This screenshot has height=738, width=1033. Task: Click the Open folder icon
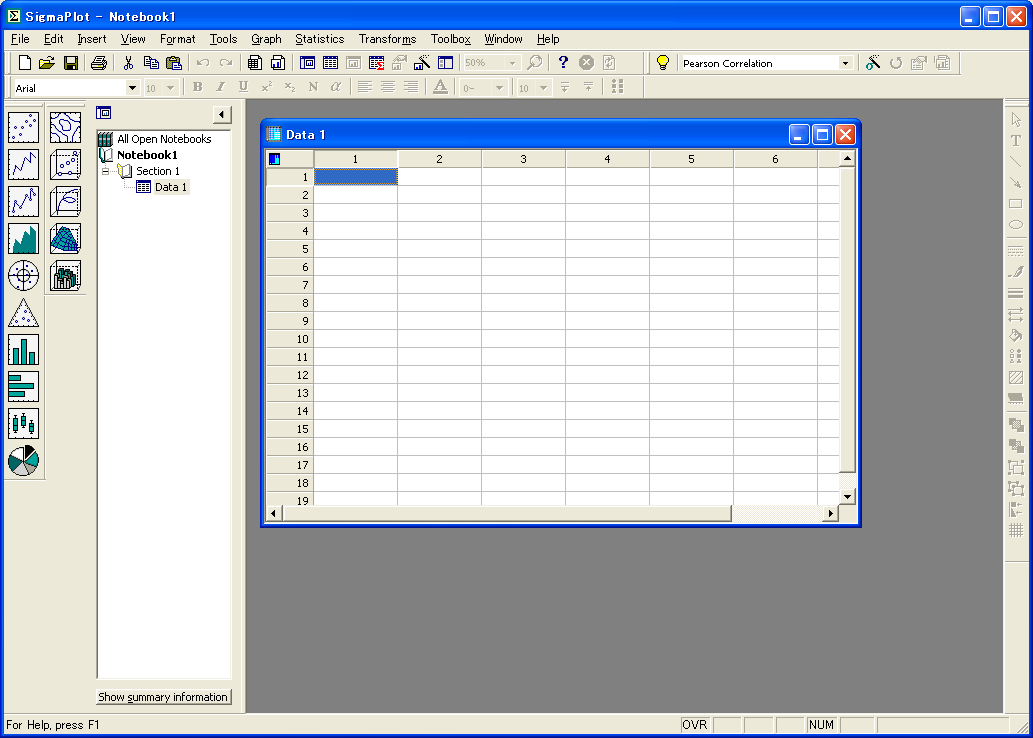click(47, 63)
